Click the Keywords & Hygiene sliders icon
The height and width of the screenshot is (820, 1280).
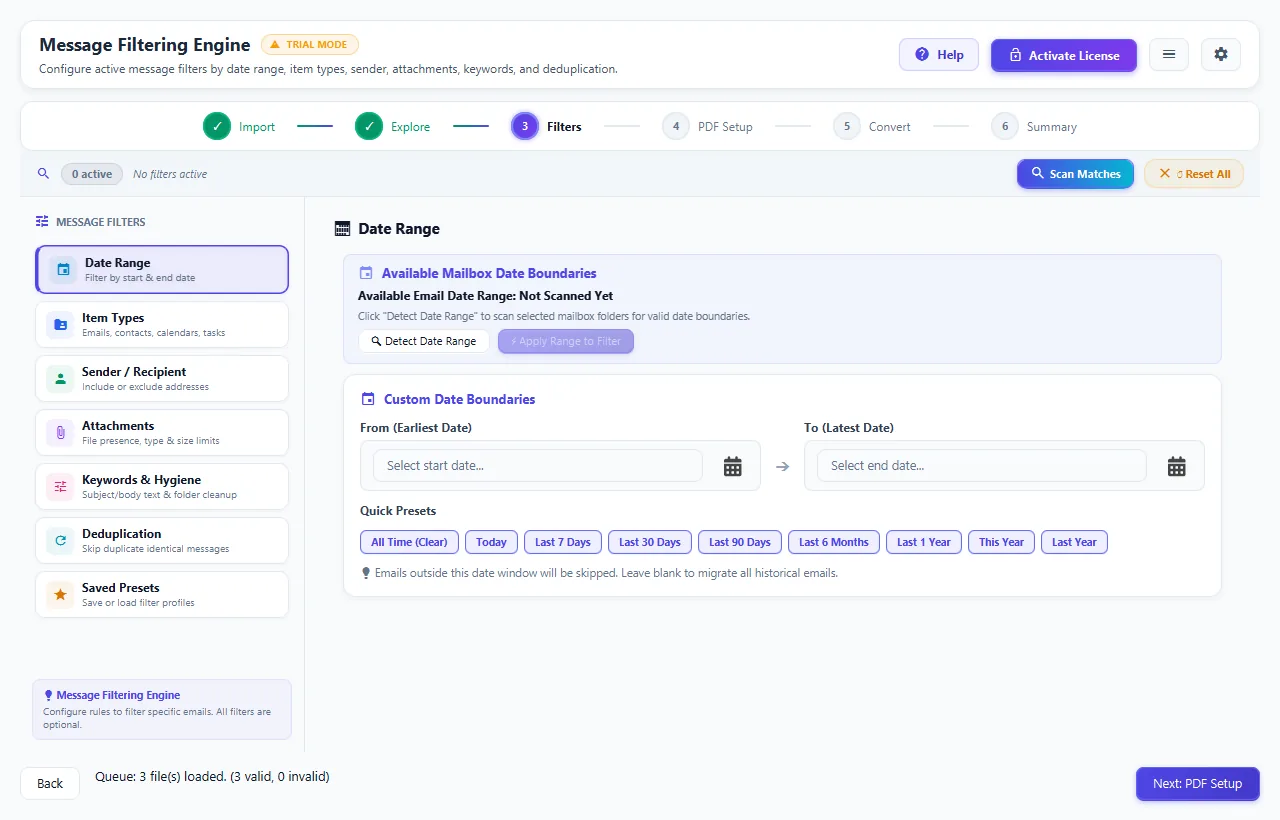pyautogui.click(x=60, y=486)
